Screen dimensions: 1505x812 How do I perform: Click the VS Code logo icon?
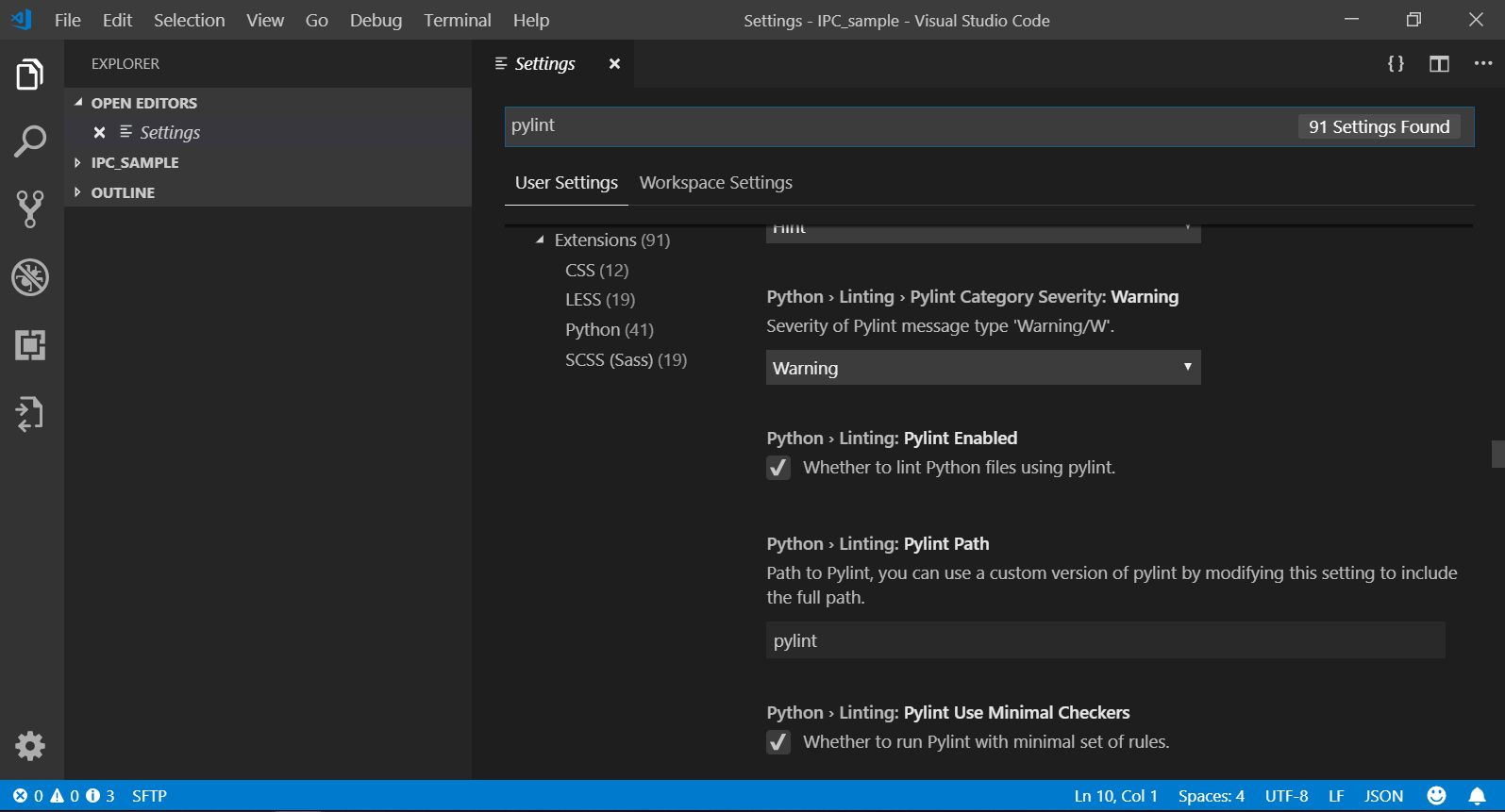click(x=21, y=20)
